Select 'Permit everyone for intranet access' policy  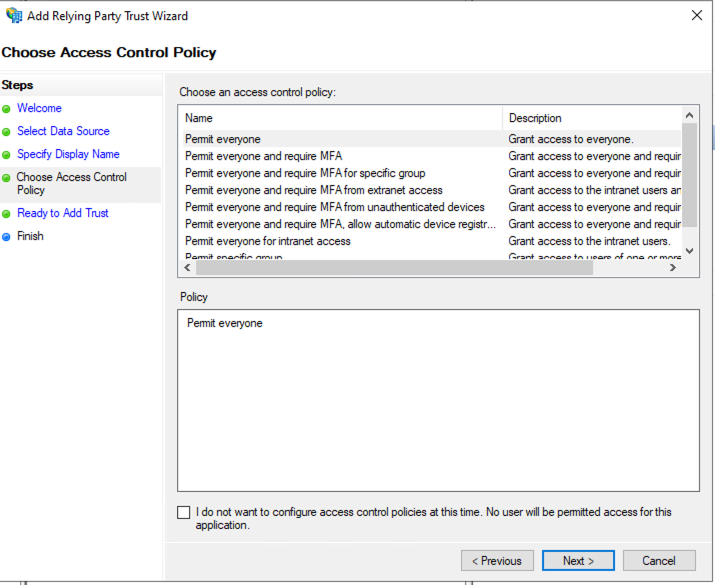(431, 241)
